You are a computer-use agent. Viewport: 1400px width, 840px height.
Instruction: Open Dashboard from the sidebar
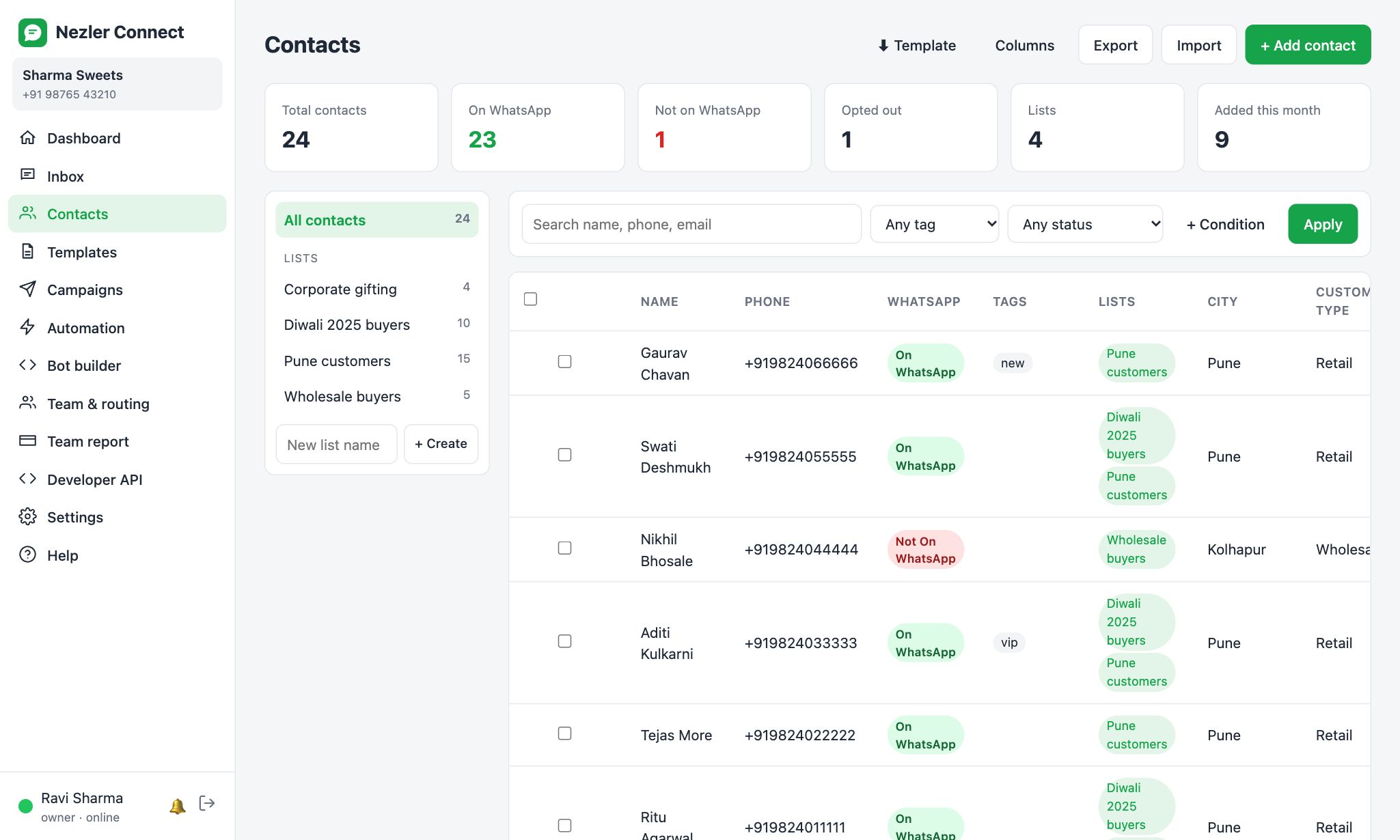point(117,138)
